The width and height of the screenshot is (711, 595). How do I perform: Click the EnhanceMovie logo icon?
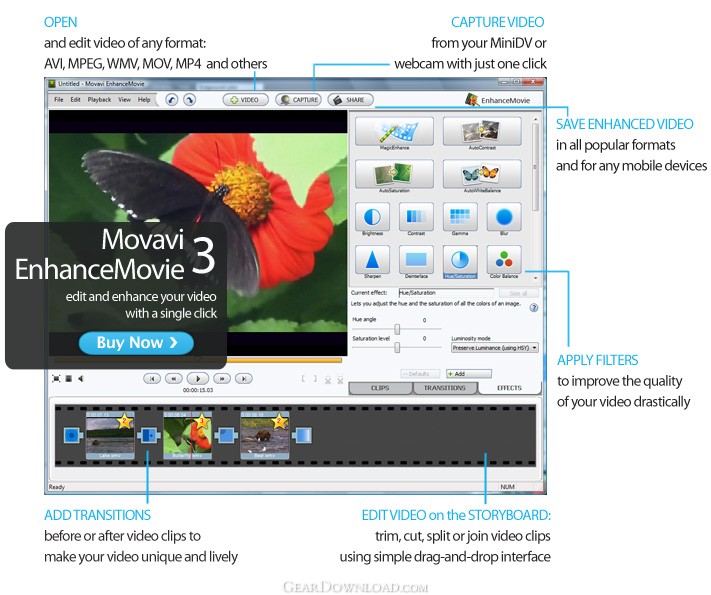(x=472, y=99)
